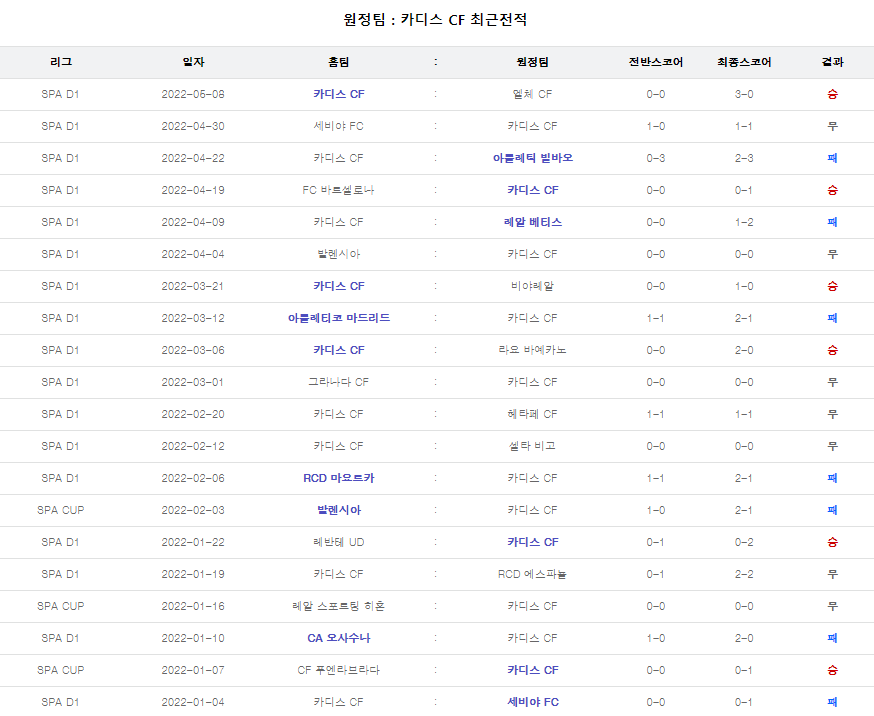
Task: Click the final score 1-2
Action: coord(744,222)
